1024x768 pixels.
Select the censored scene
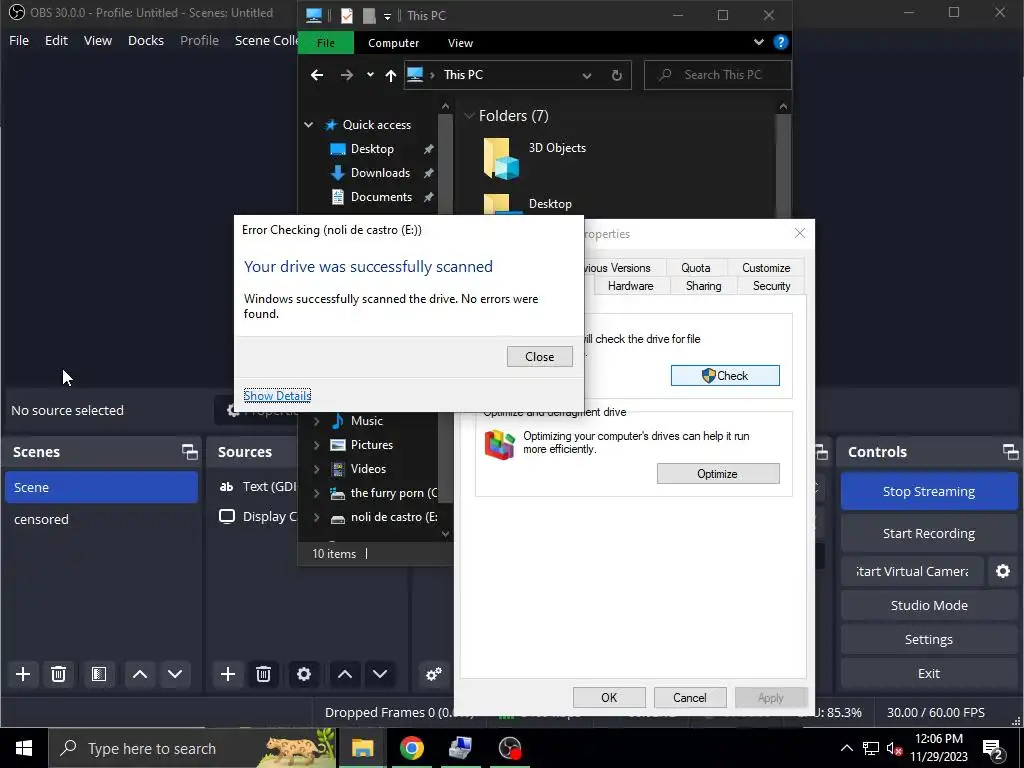[x=101, y=519]
